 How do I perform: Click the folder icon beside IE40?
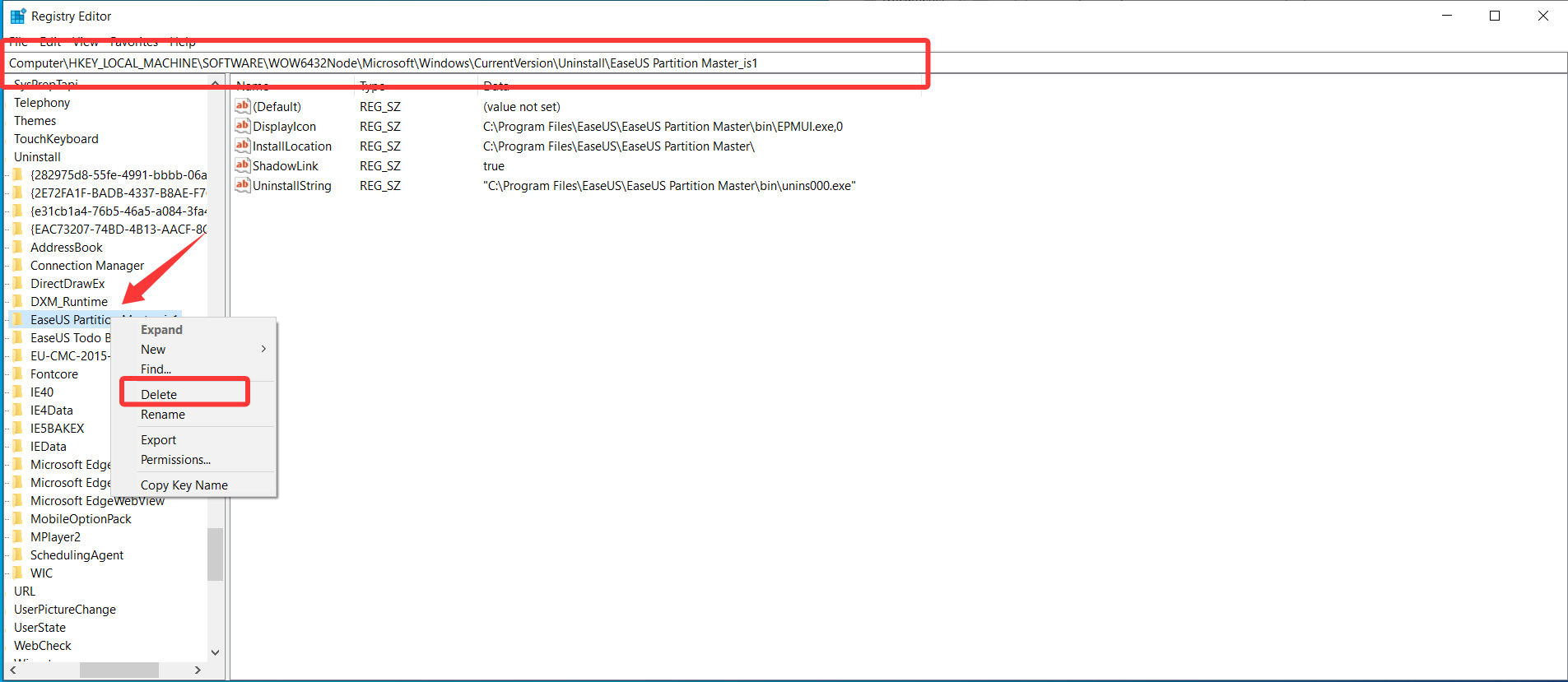pyautogui.click(x=18, y=392)
